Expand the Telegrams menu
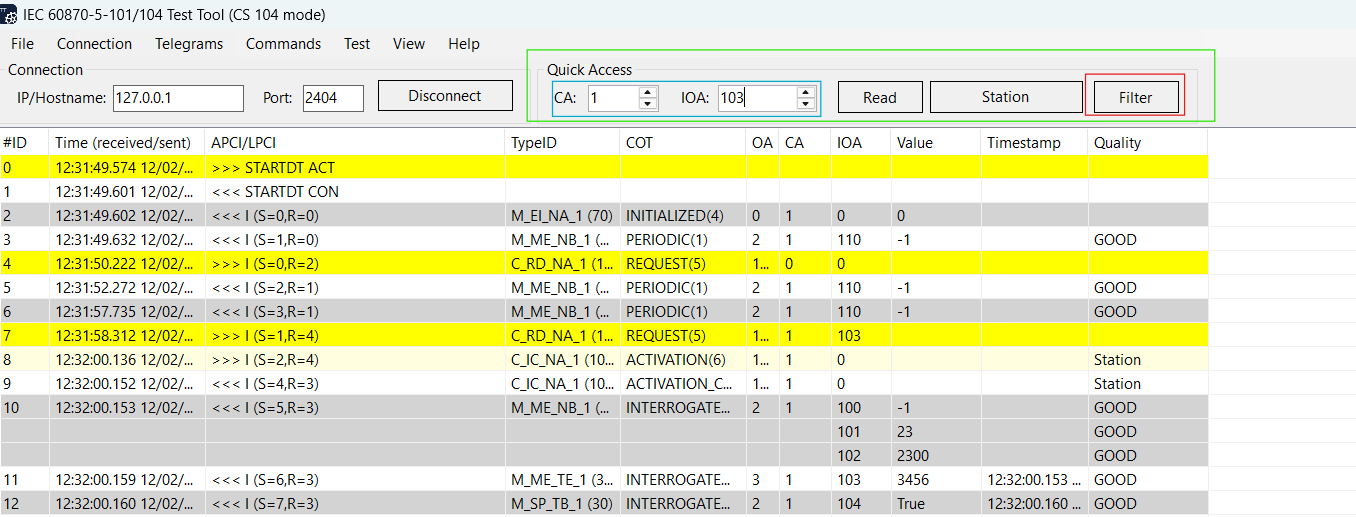 [x=189, y=44]
